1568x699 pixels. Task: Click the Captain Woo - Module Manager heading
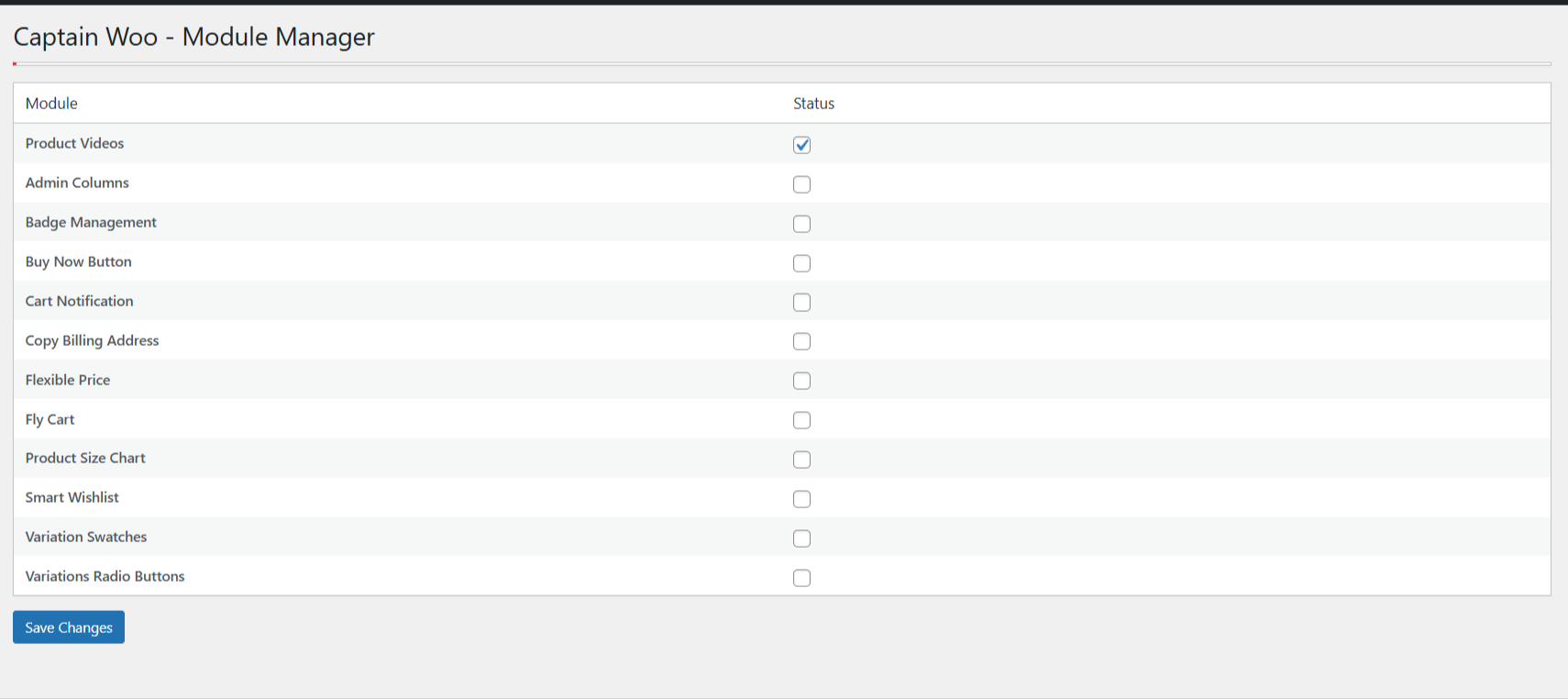pyautogui.click(x=193, y=37)
